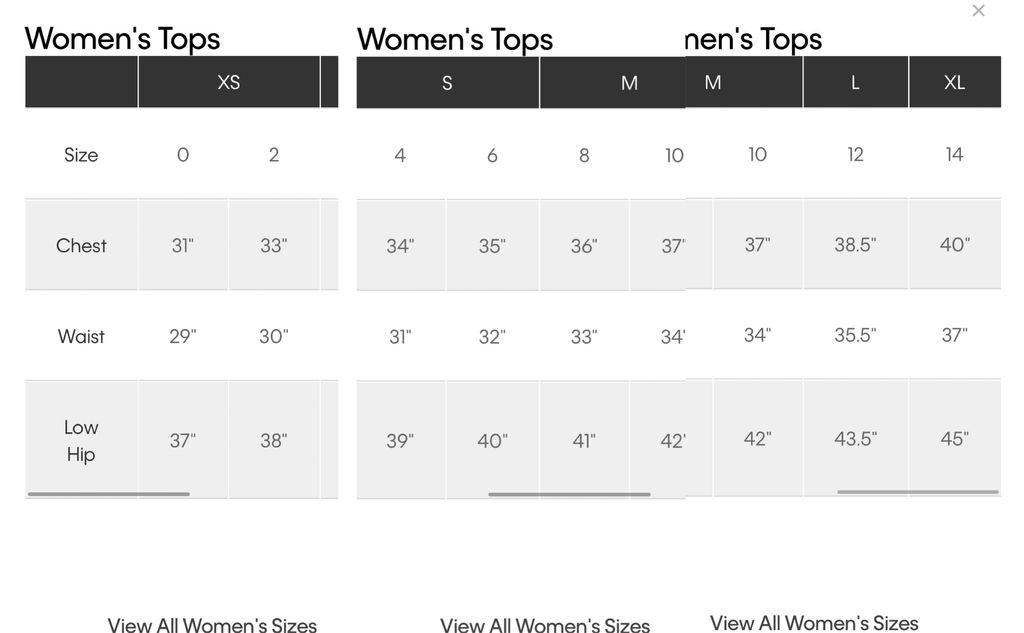Screen dimensions: 1024x633
Task: Select the Chest row label
Action: pos(81,245)
